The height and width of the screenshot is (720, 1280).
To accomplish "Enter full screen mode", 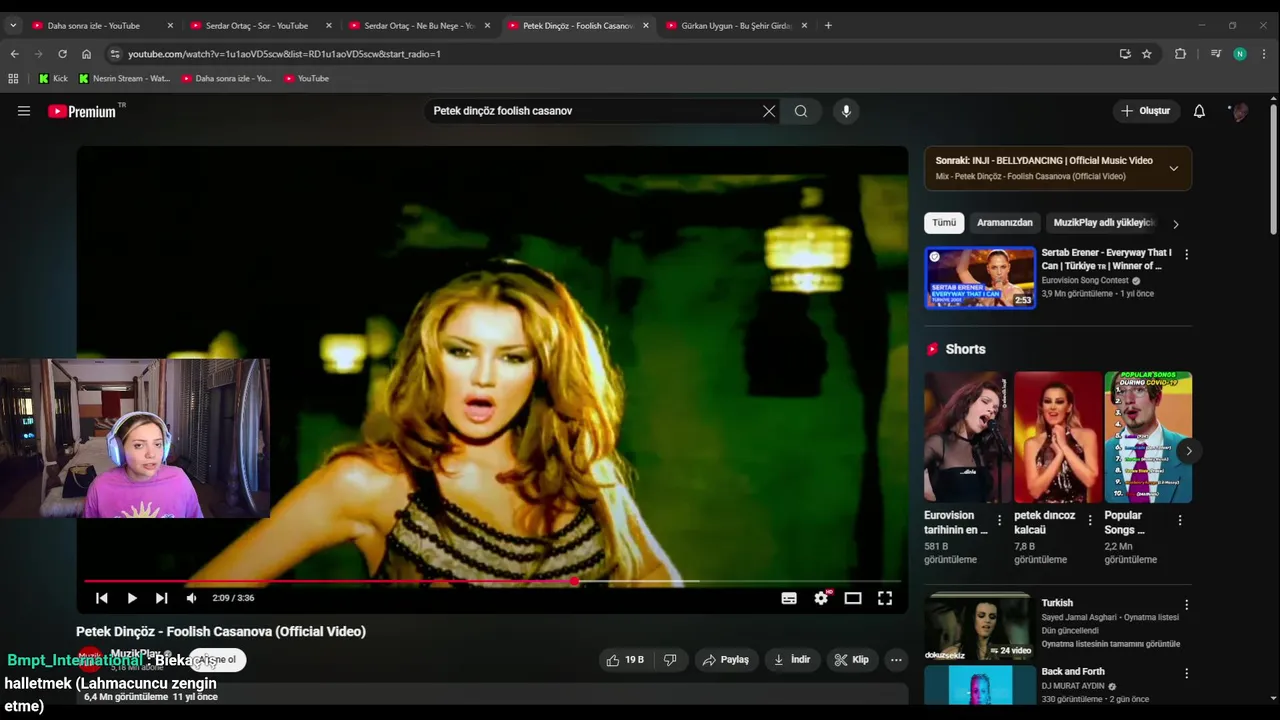I will click(885, 598).
